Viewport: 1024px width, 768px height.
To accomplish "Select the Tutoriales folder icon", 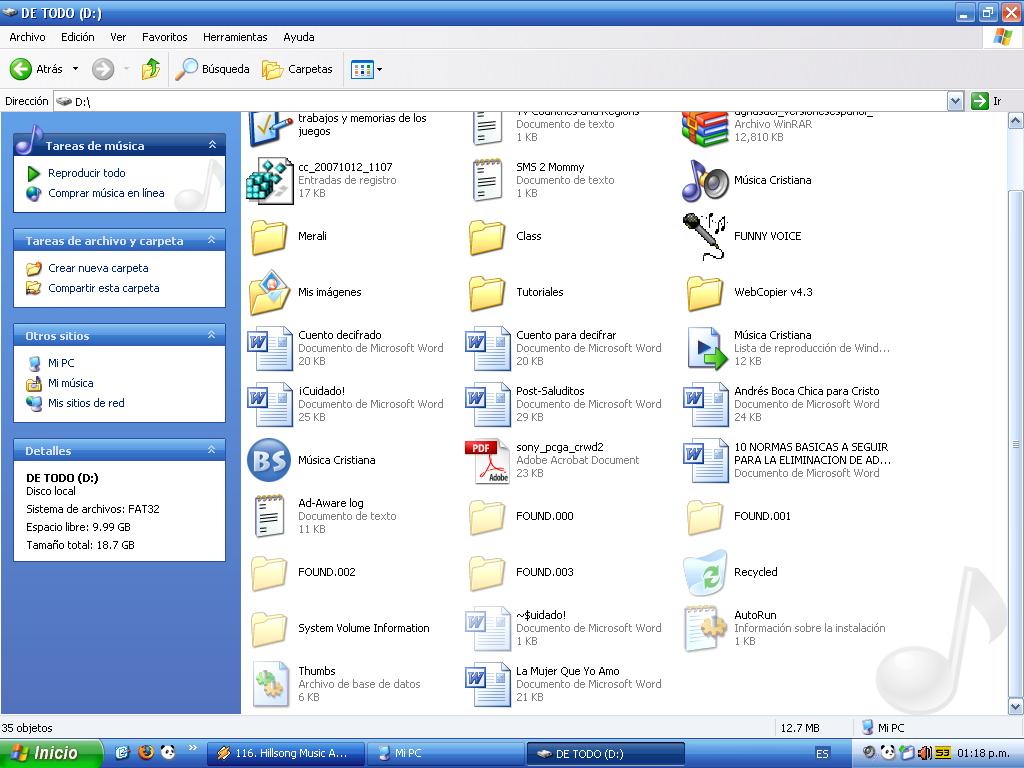I will pos(487,292).
